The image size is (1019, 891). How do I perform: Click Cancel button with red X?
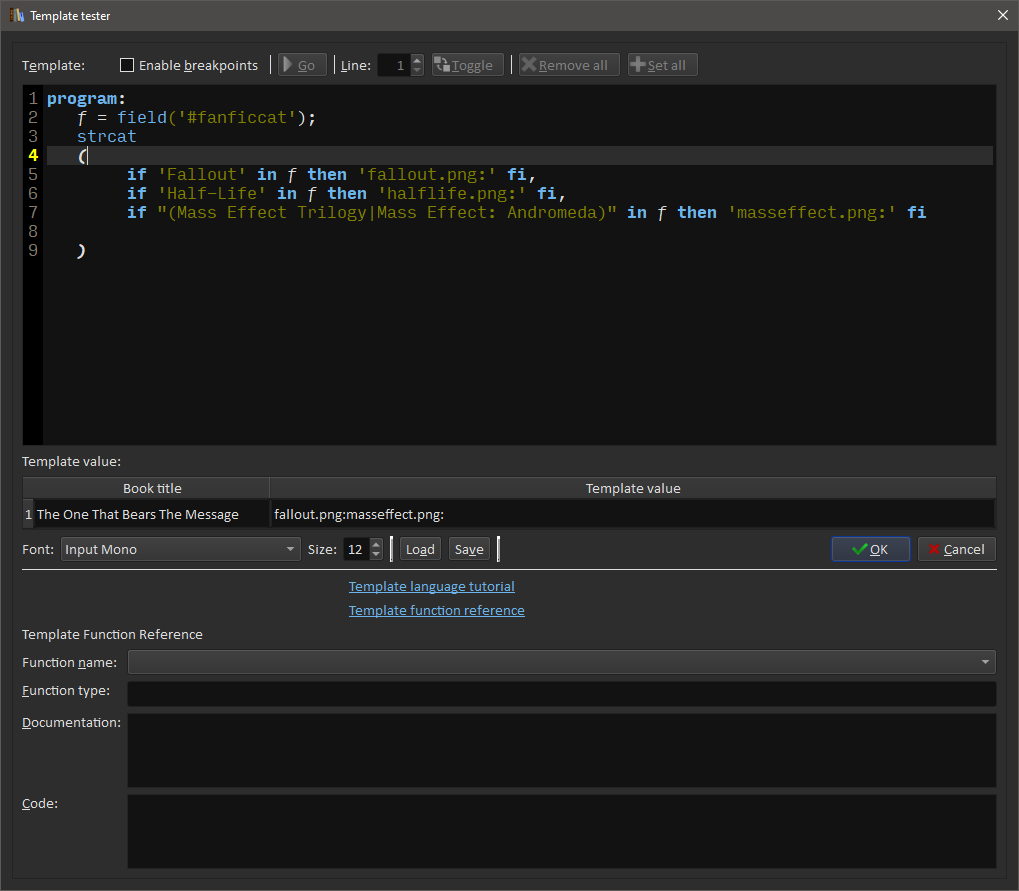(x=956, y=549)
